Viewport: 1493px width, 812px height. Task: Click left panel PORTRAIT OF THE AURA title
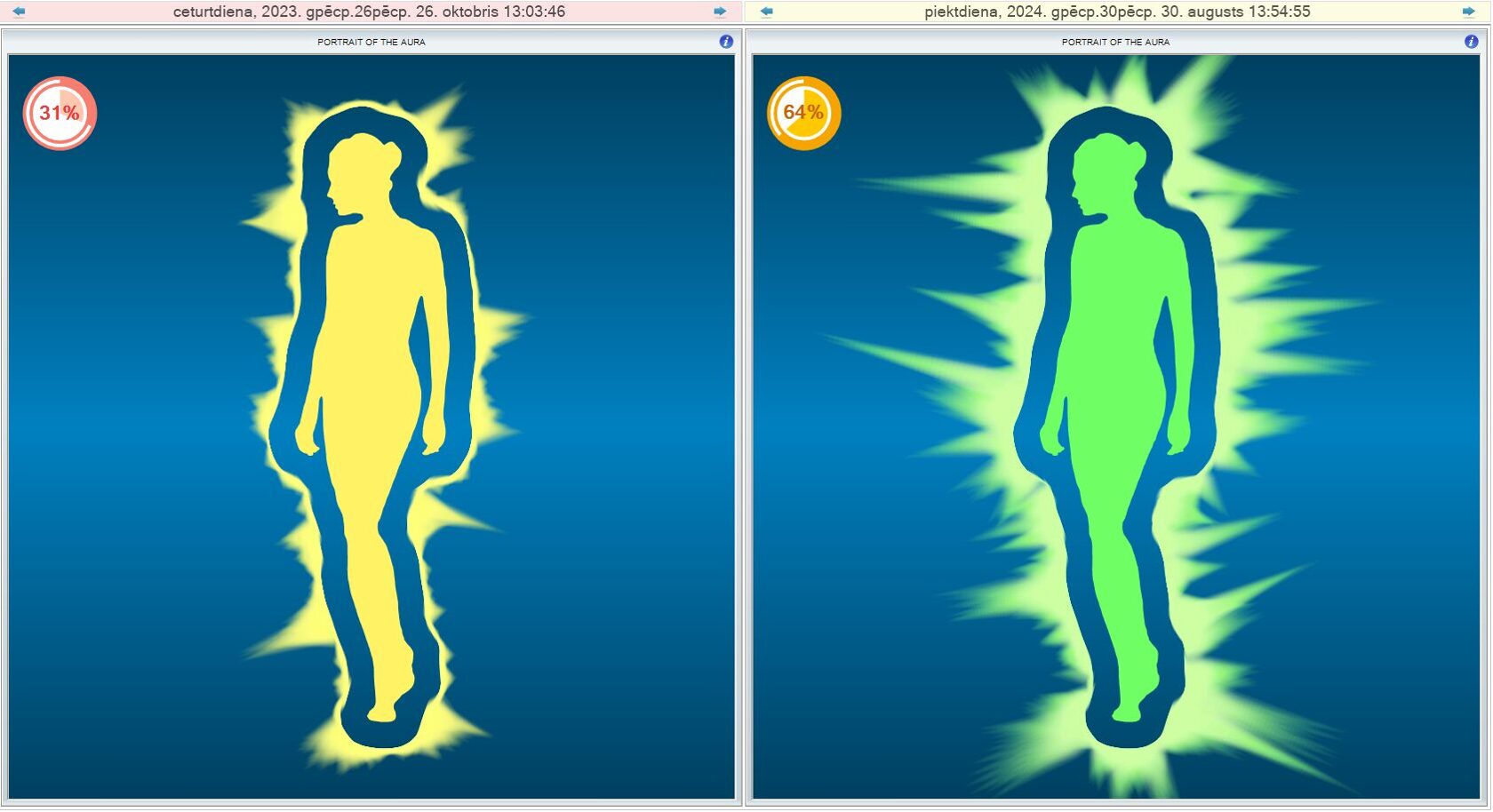point(371,42)
